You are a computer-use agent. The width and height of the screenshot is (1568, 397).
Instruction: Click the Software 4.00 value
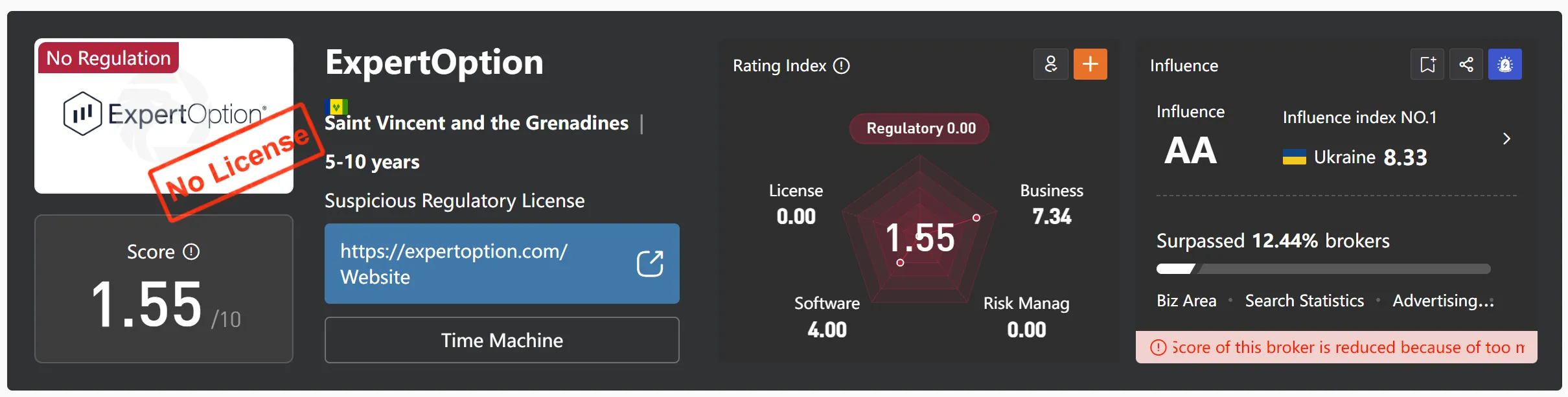827,330
